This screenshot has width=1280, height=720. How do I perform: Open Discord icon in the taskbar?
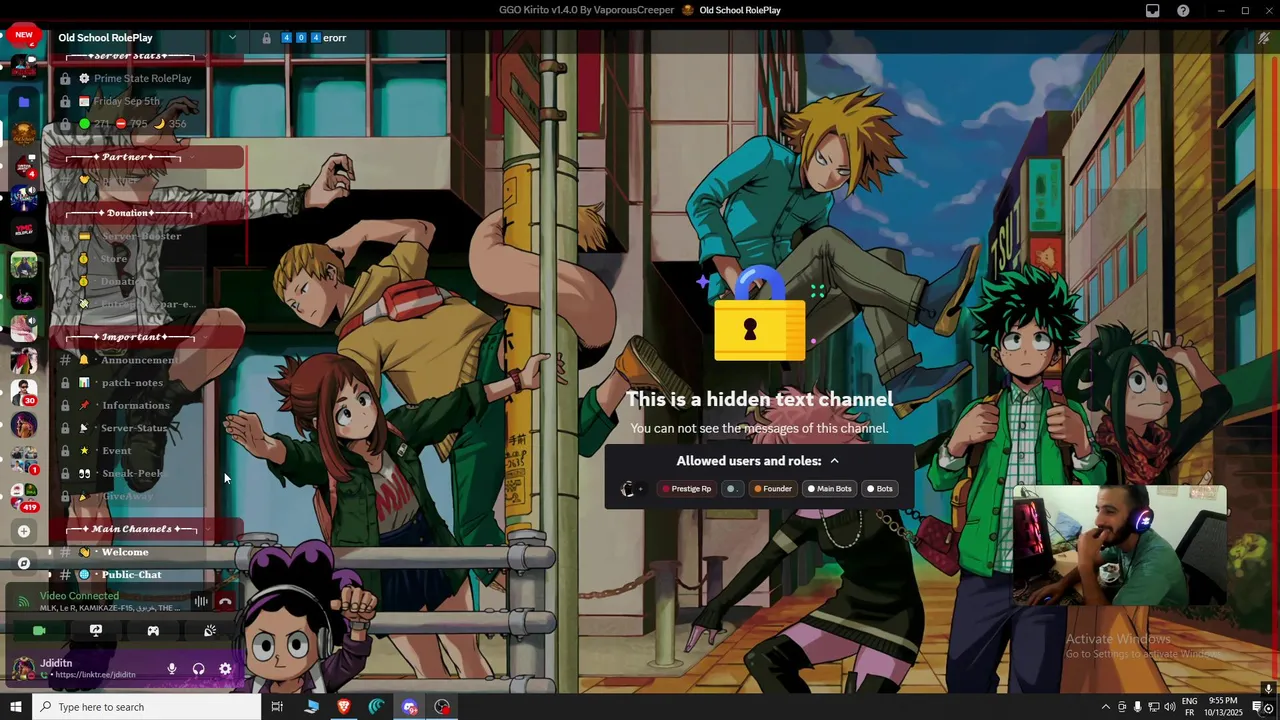[410, 707]
